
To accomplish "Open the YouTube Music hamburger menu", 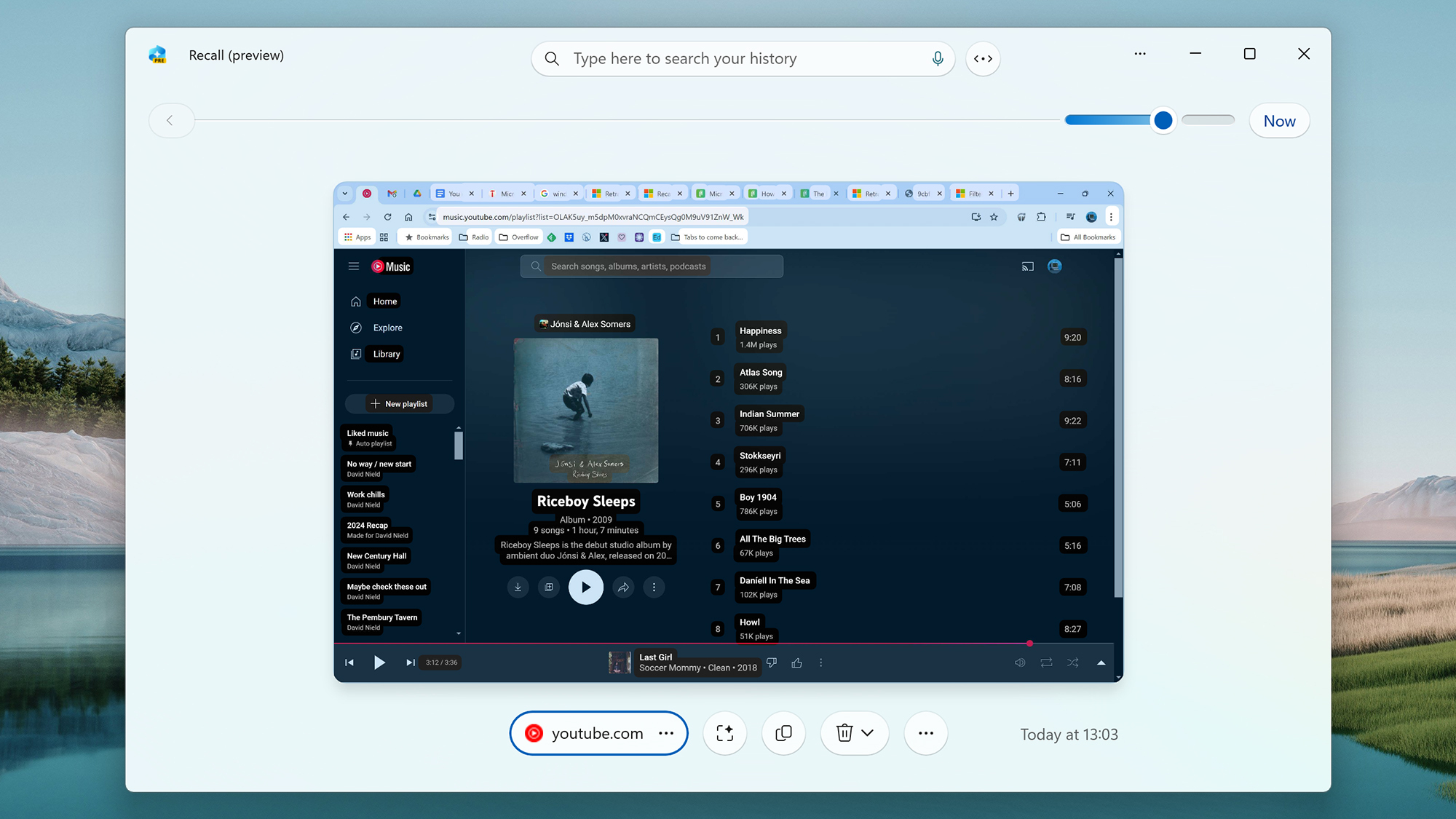I will 354,266.
